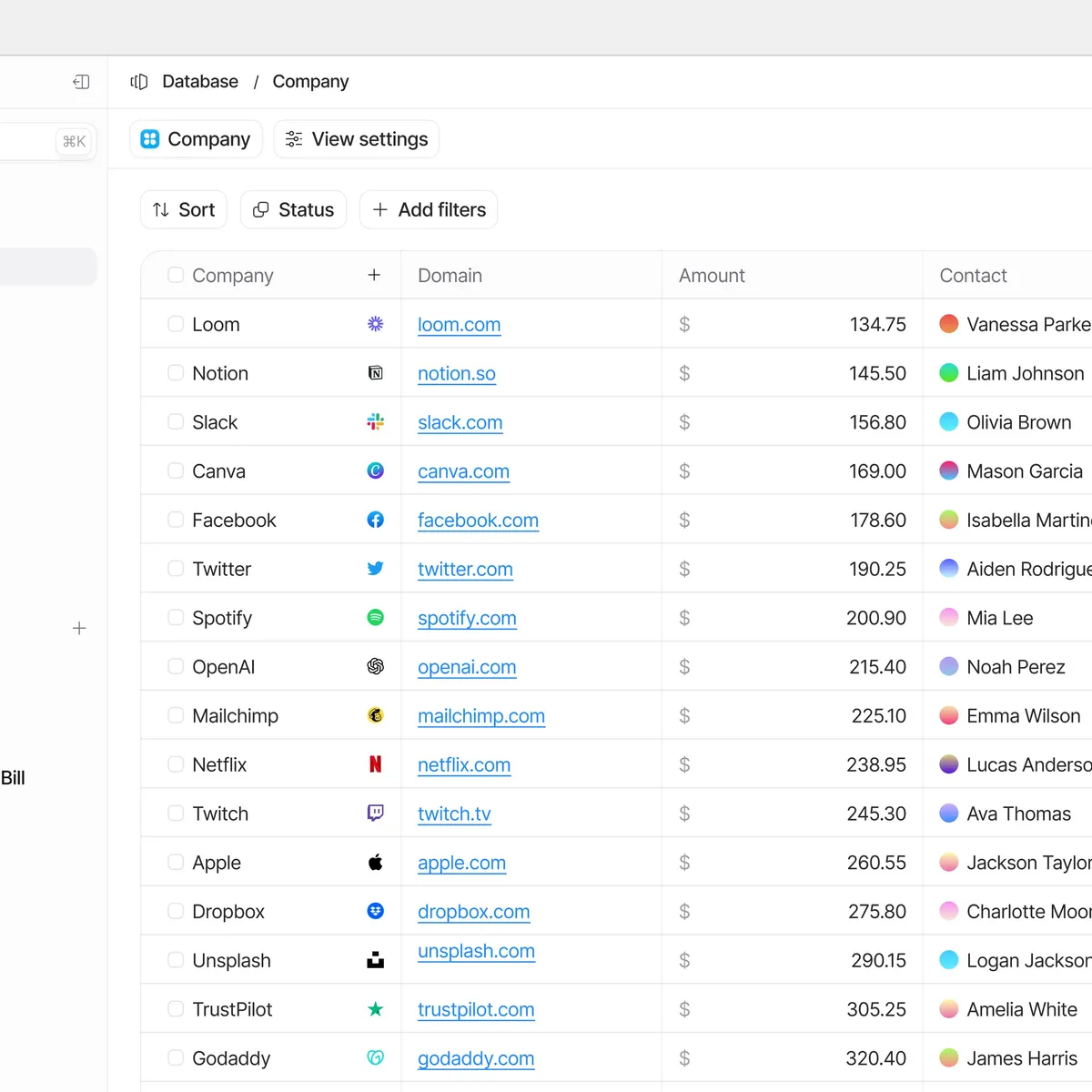Click the Dropbox company name
Screen dimensions: 1092x1092
pos(228,912)
